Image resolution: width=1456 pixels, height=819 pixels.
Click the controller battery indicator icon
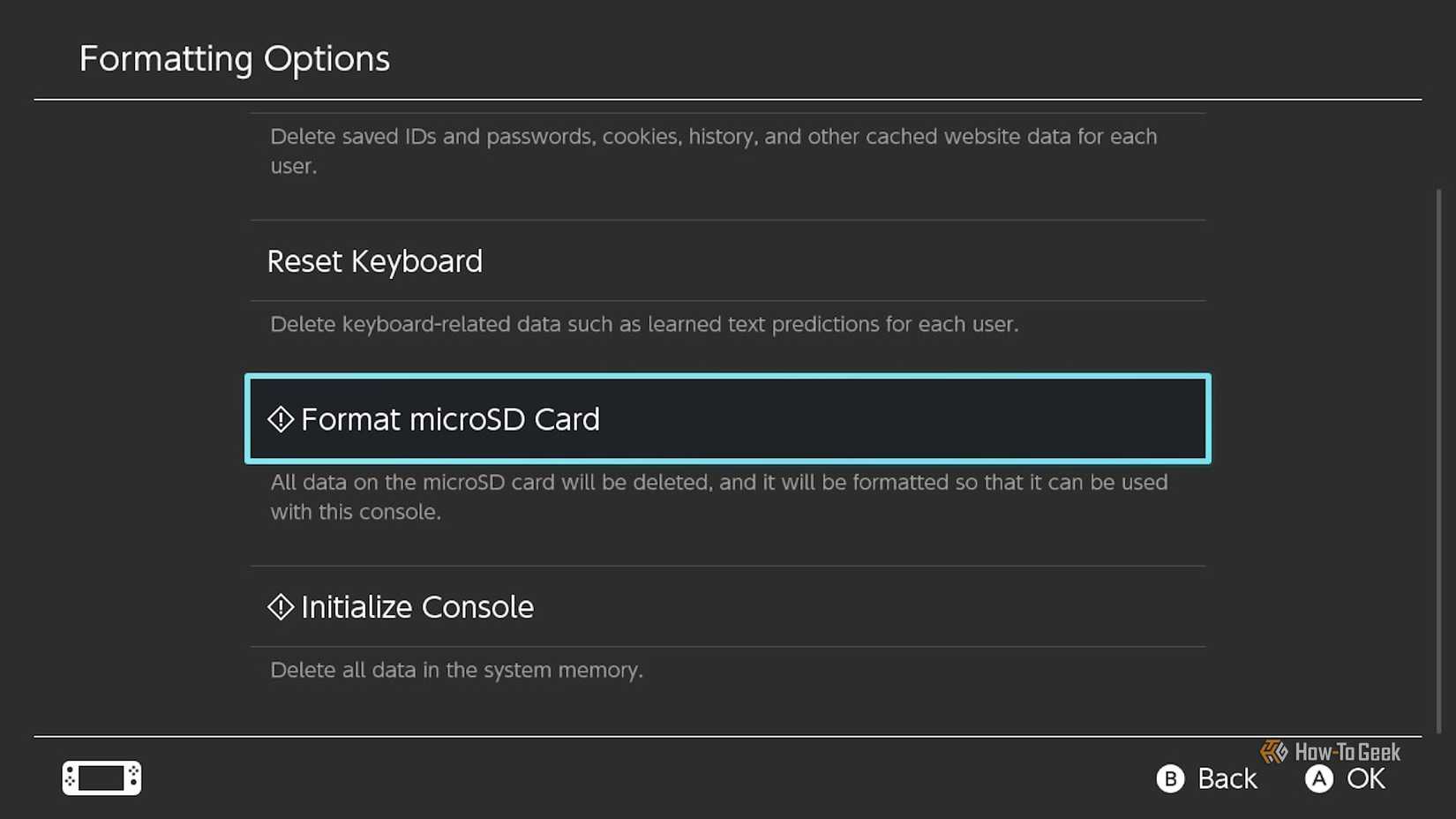(101, 778)
